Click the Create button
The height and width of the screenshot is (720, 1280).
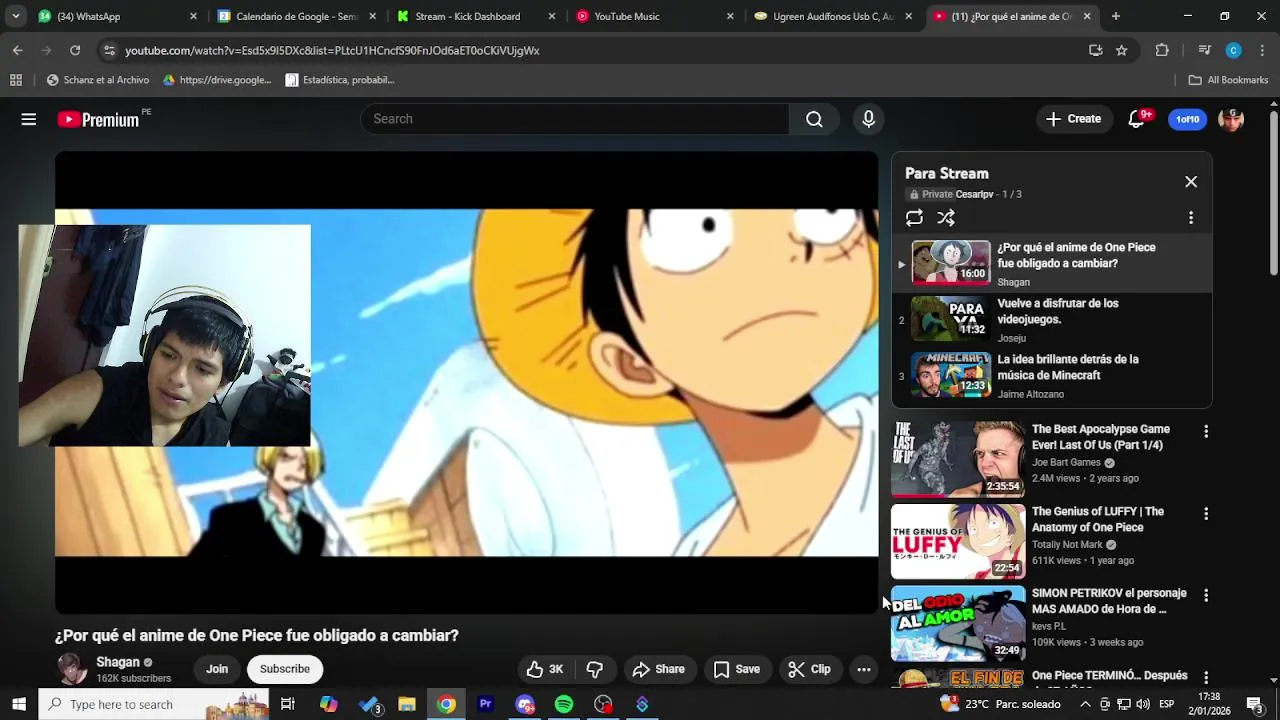click(x=1073, y=119)
